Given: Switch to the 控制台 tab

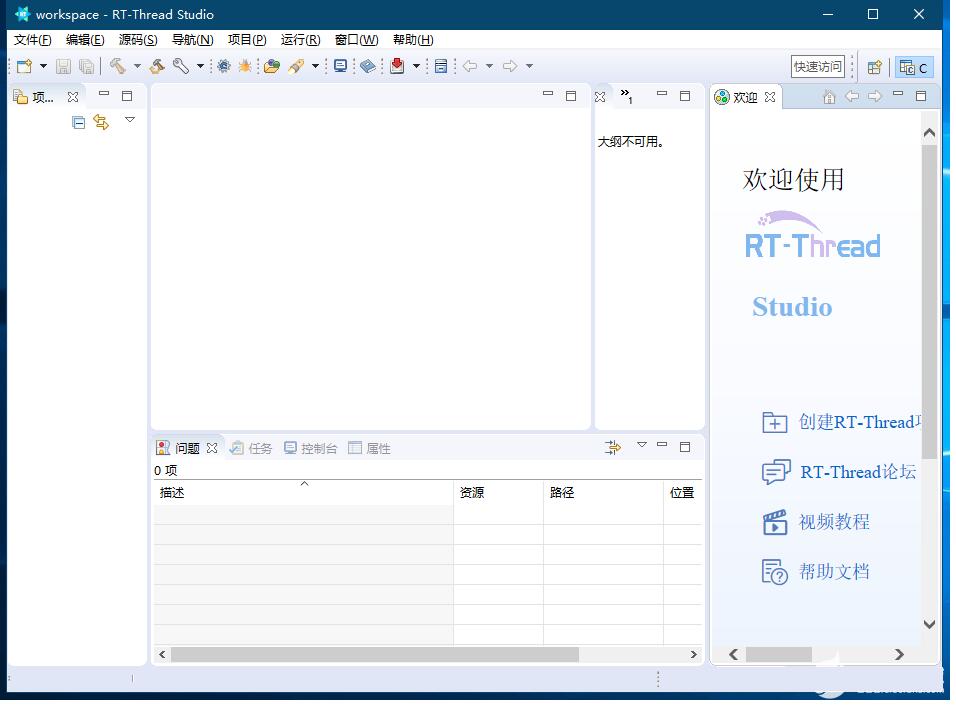Looking at the screenshot, I should point(310,449).
